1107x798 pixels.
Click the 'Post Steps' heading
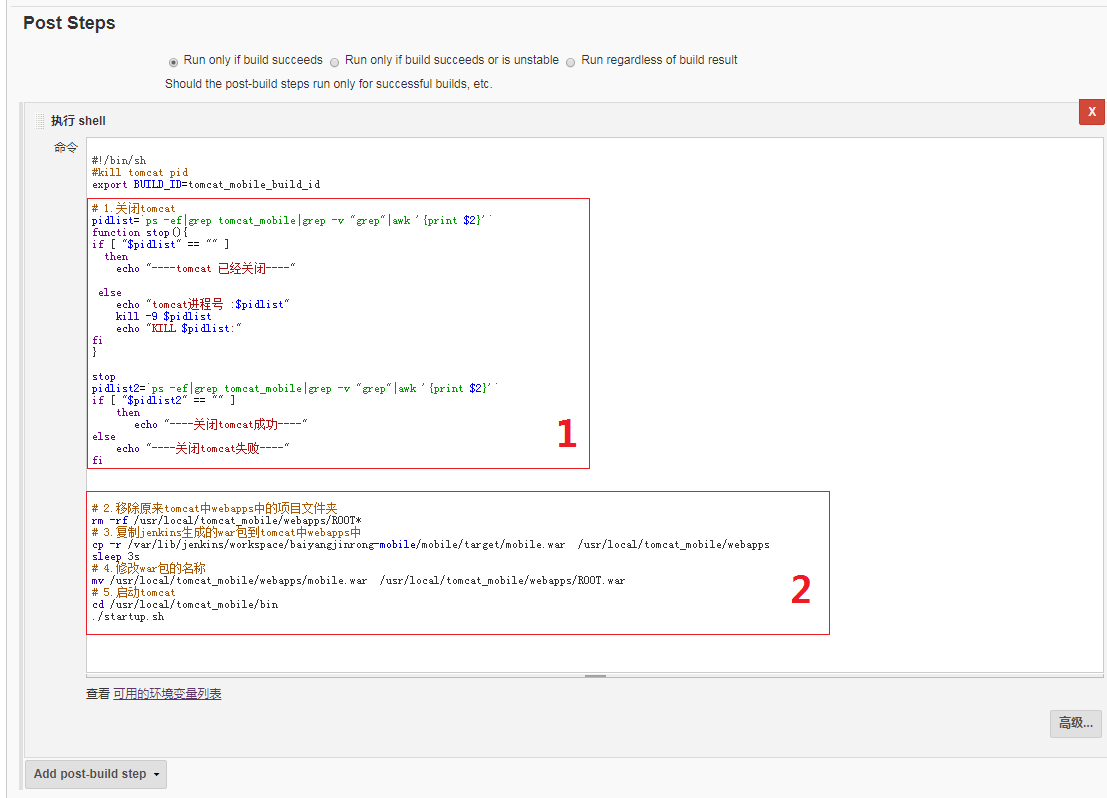[x=69, y=23]
